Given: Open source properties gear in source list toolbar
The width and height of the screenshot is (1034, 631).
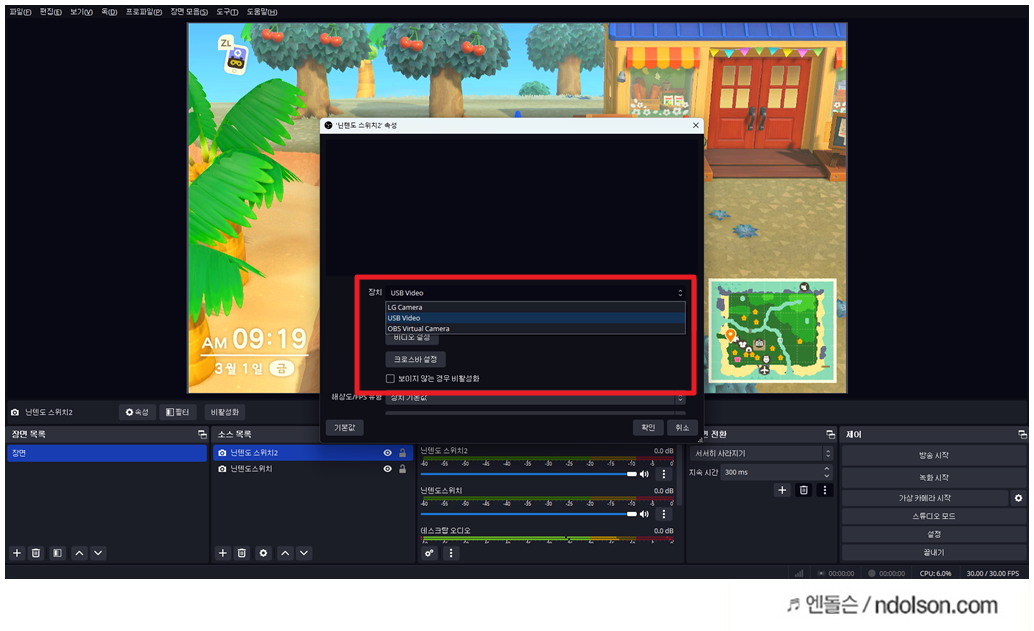Looking at the screenshot, I should pyautogui.click(x=263, y=553).
